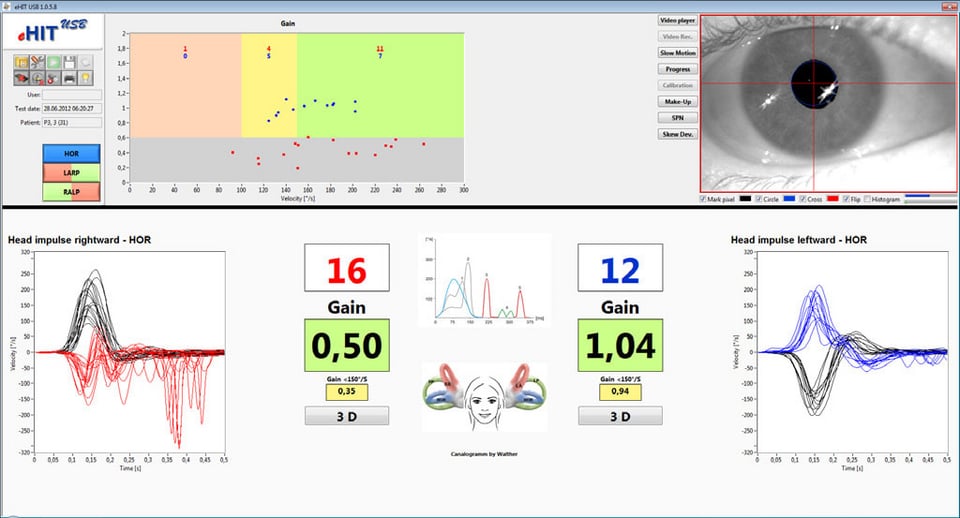Click the light bulb help icon
960x518 pixels.
click(x=85, y=78)
